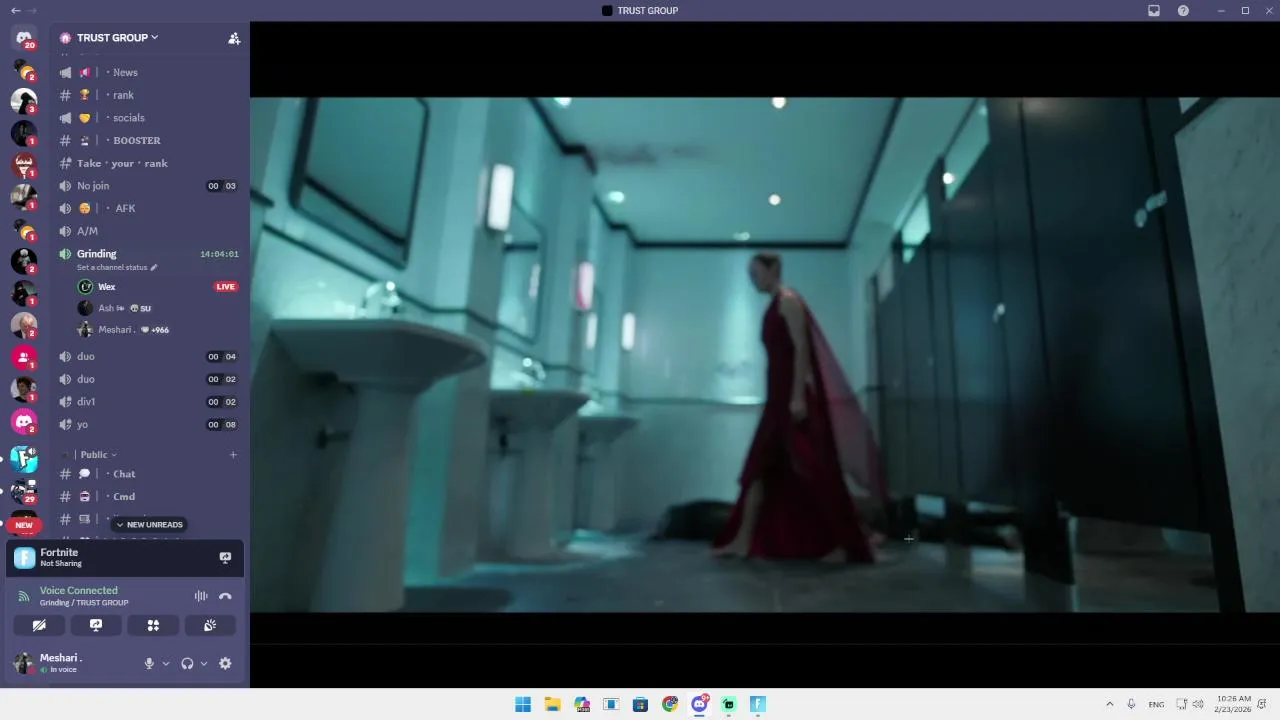Viewport: 1280px width, 720px height.
Task: Open File Explorer from taskbar
Action: [x=552, y=704]
